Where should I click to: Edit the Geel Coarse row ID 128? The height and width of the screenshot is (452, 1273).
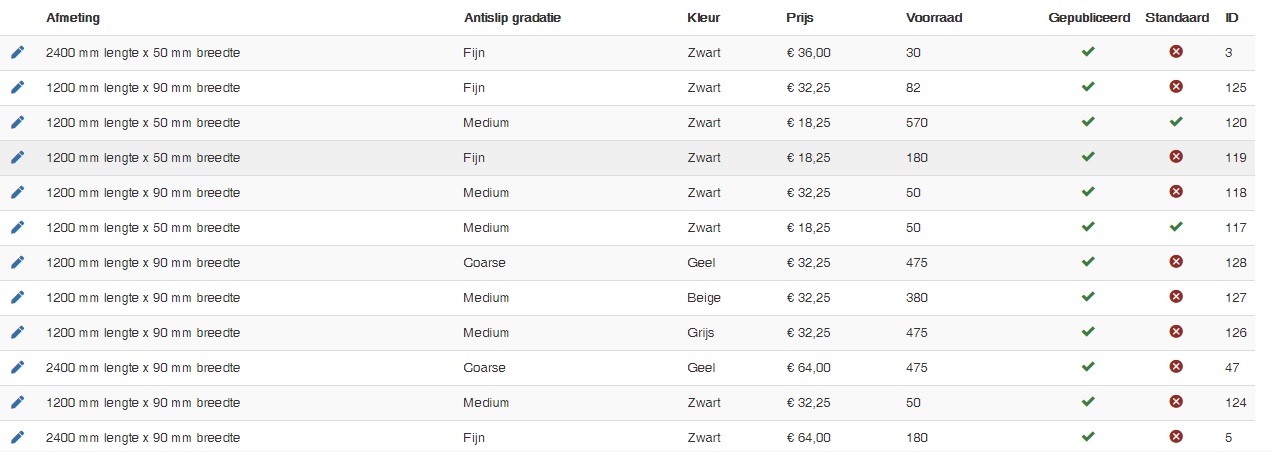[17, 262]
